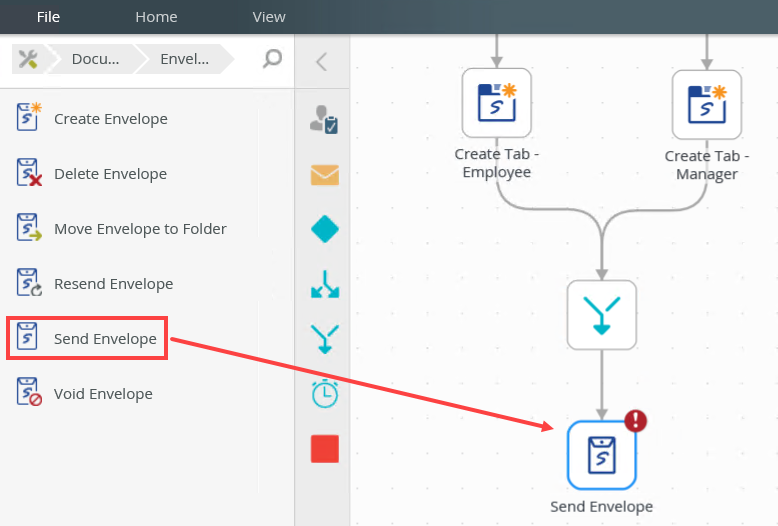Select the Create Envelope label

click(x=111, y=119)
